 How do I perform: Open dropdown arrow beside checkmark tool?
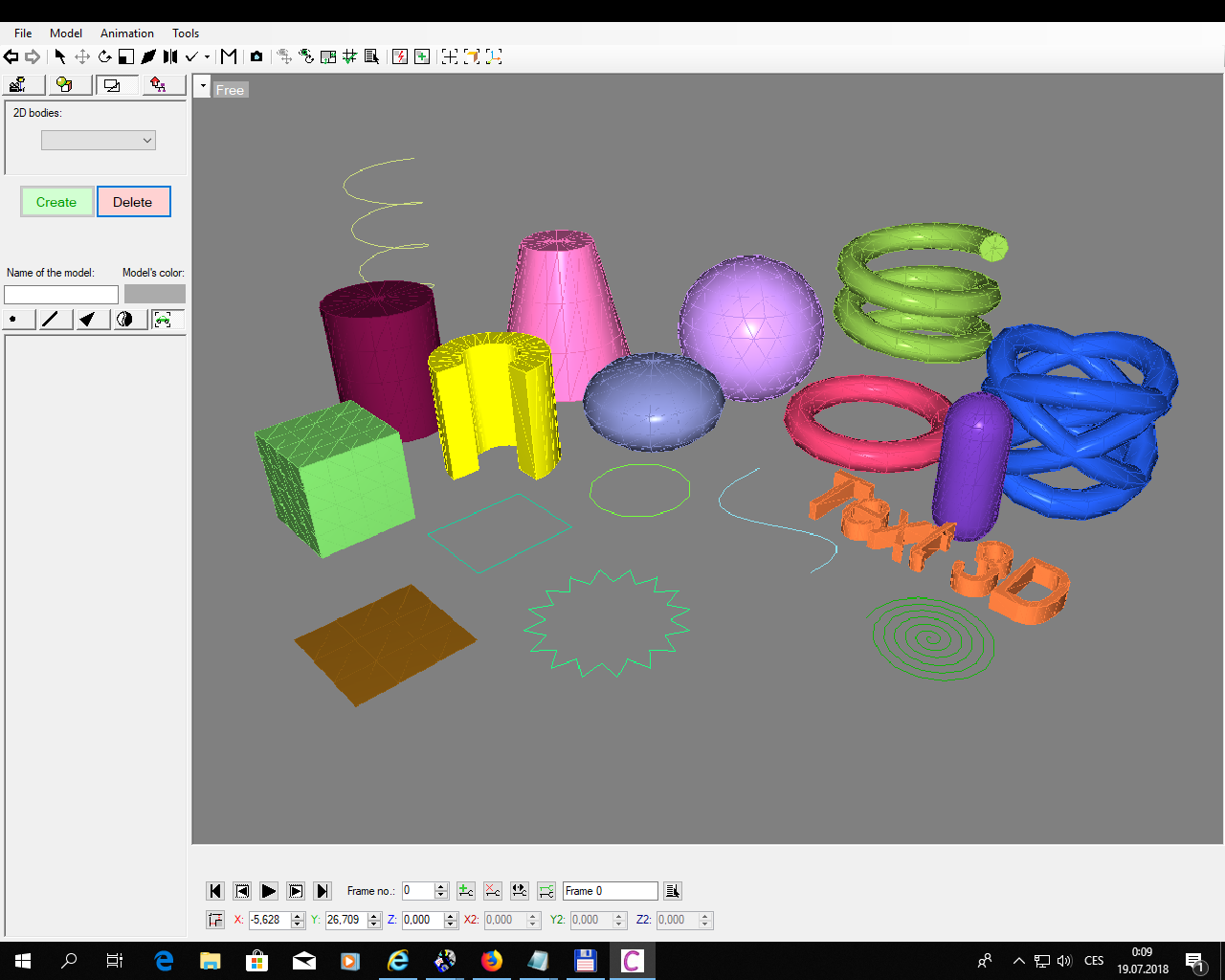tap(207, 56)
